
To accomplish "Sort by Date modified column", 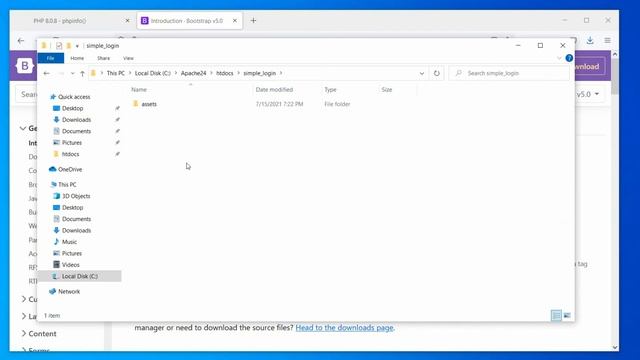I will [274, 89].
